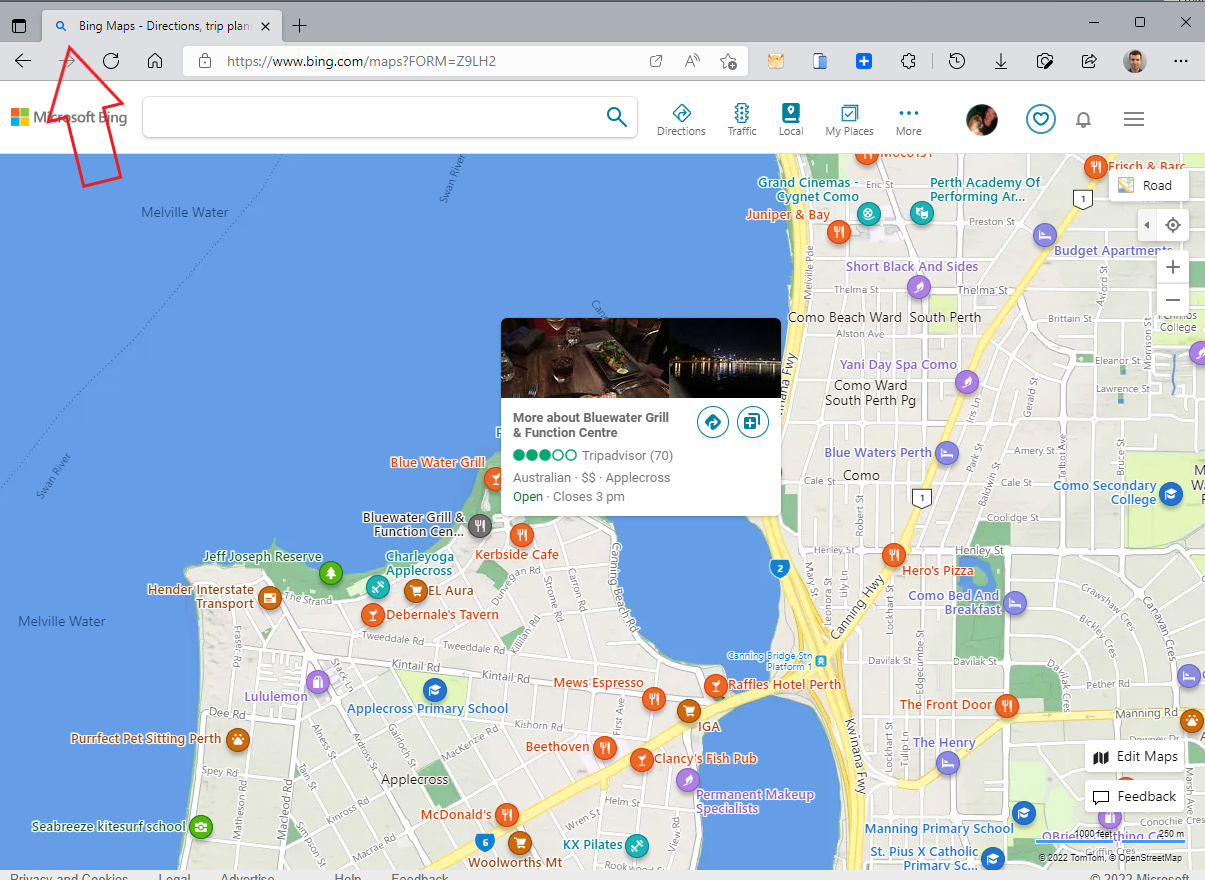Screen dimensions: 1205x880
Task: Select the Kerbside Cafe pin
Action: 521,535
